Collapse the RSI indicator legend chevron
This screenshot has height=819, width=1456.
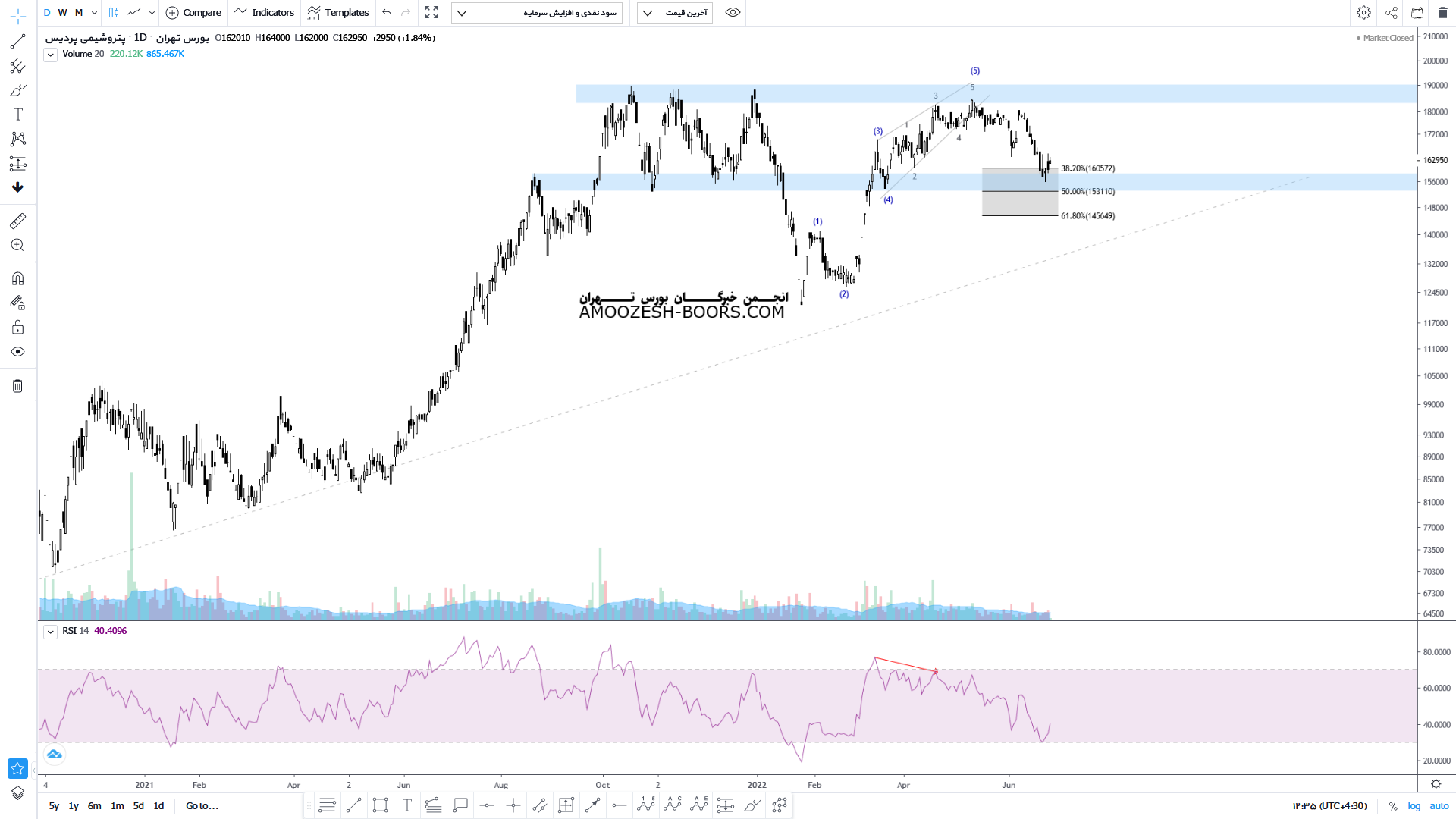point(50,632)
